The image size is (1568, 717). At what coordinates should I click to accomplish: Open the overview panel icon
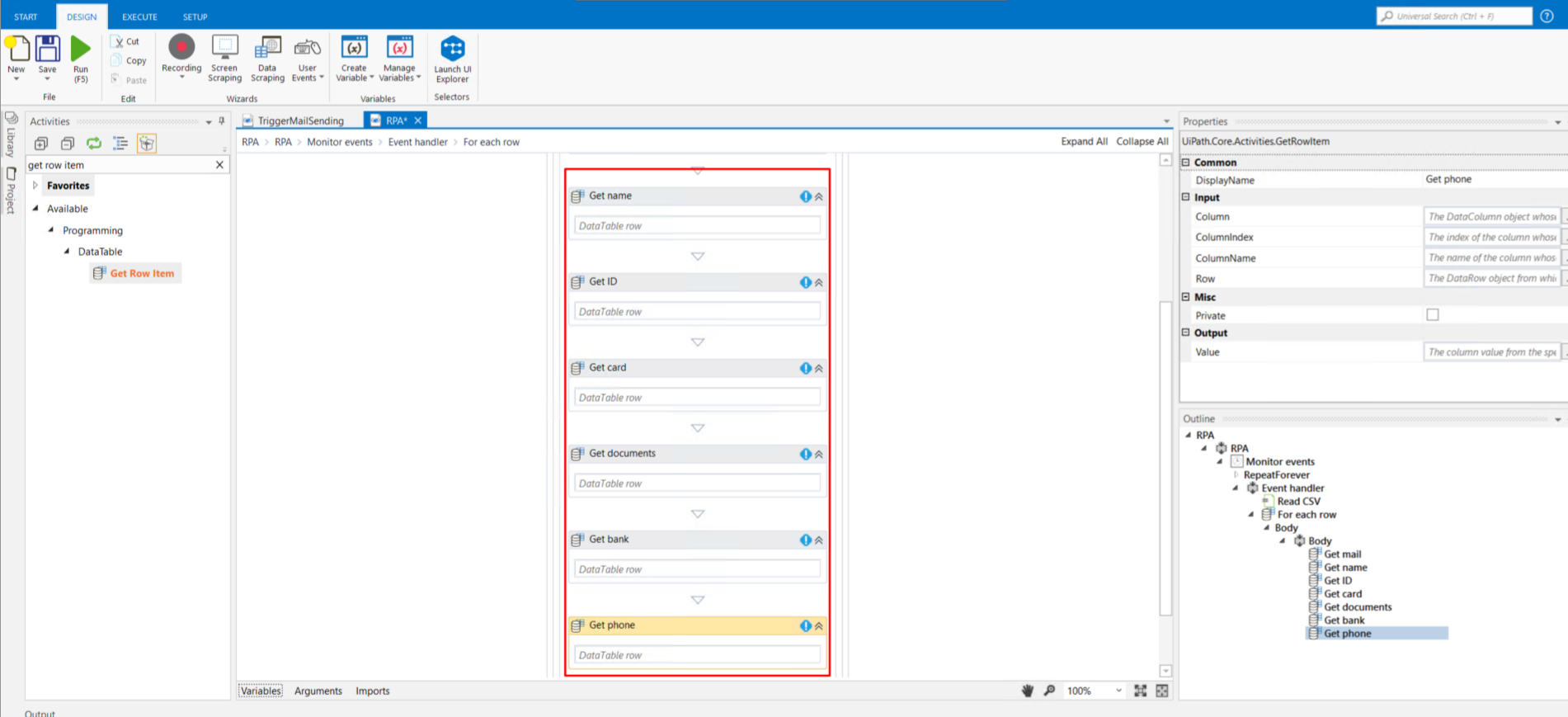tap(1162, 691)
